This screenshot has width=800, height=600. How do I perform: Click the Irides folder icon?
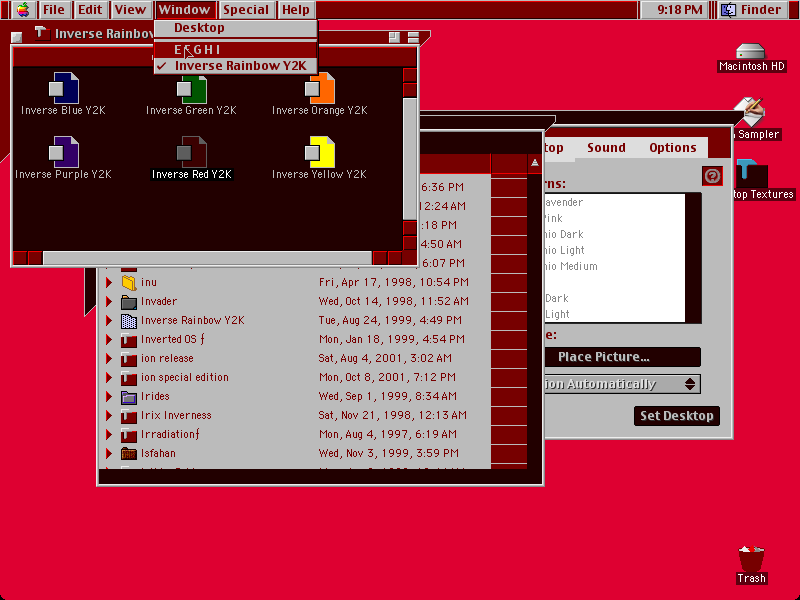(x=129, y=396)
